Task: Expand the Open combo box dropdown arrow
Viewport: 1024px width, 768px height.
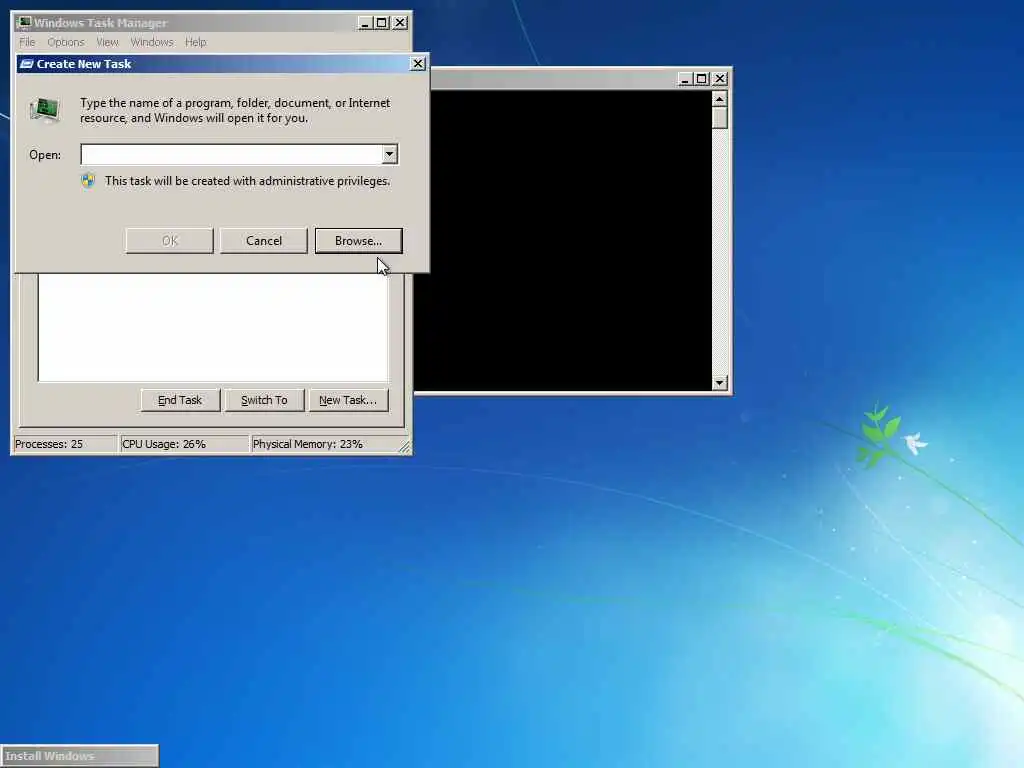Action: pos(389,154)
